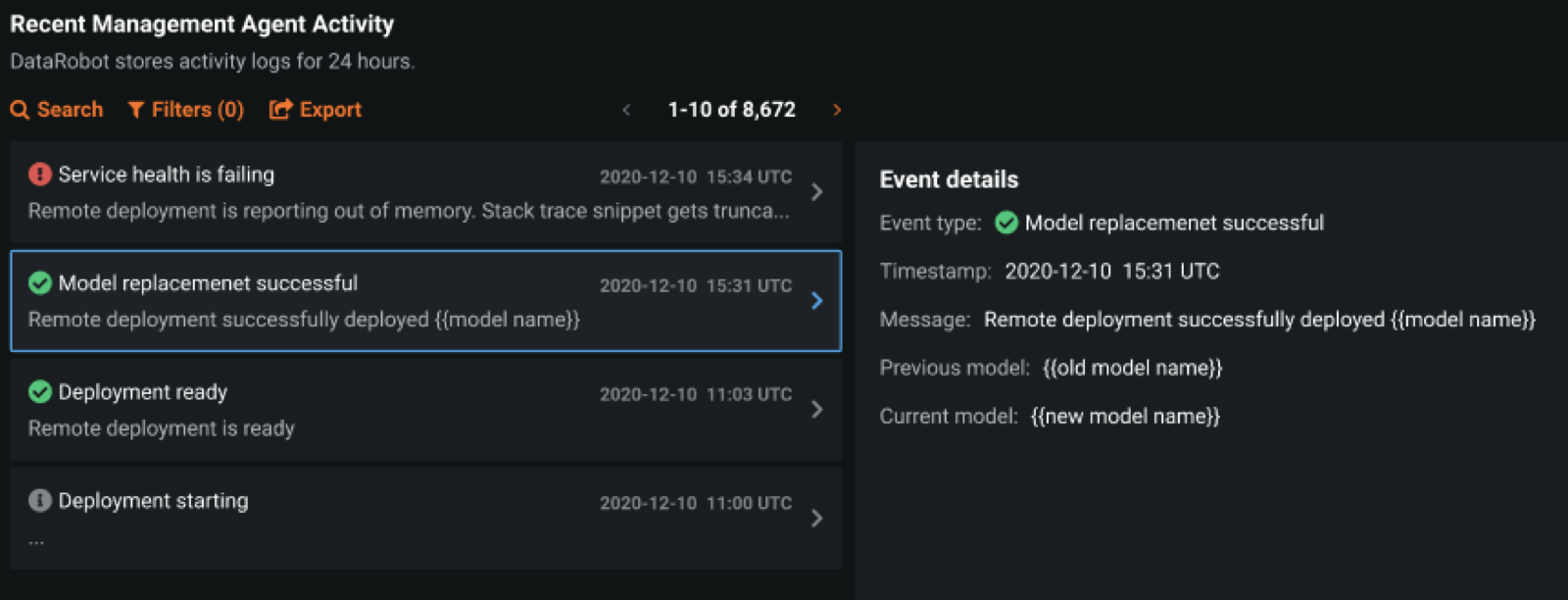Select the Deployment starting event title

(153, 501)
